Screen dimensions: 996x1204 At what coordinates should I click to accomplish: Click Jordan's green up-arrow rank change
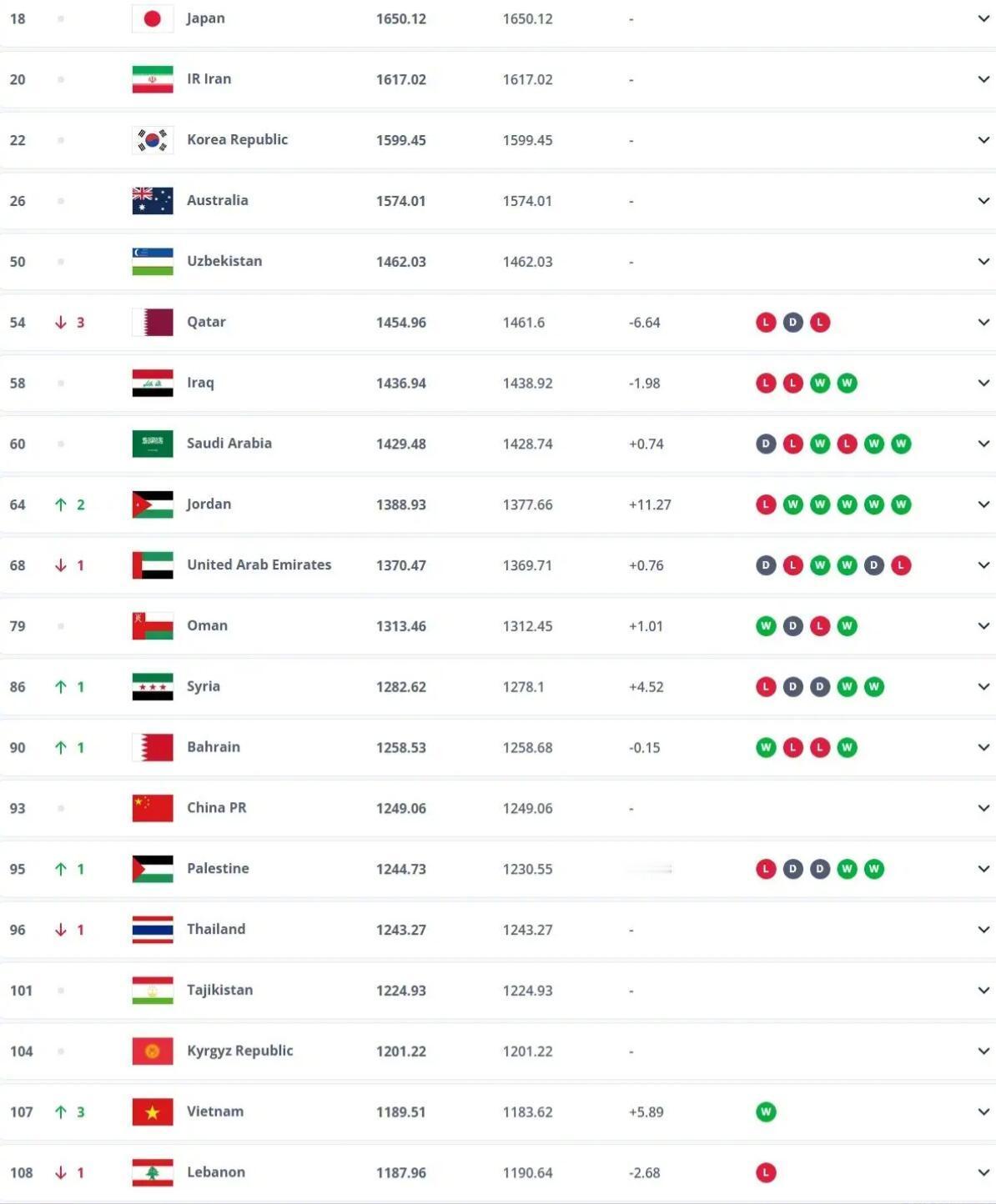coord(61,504)
